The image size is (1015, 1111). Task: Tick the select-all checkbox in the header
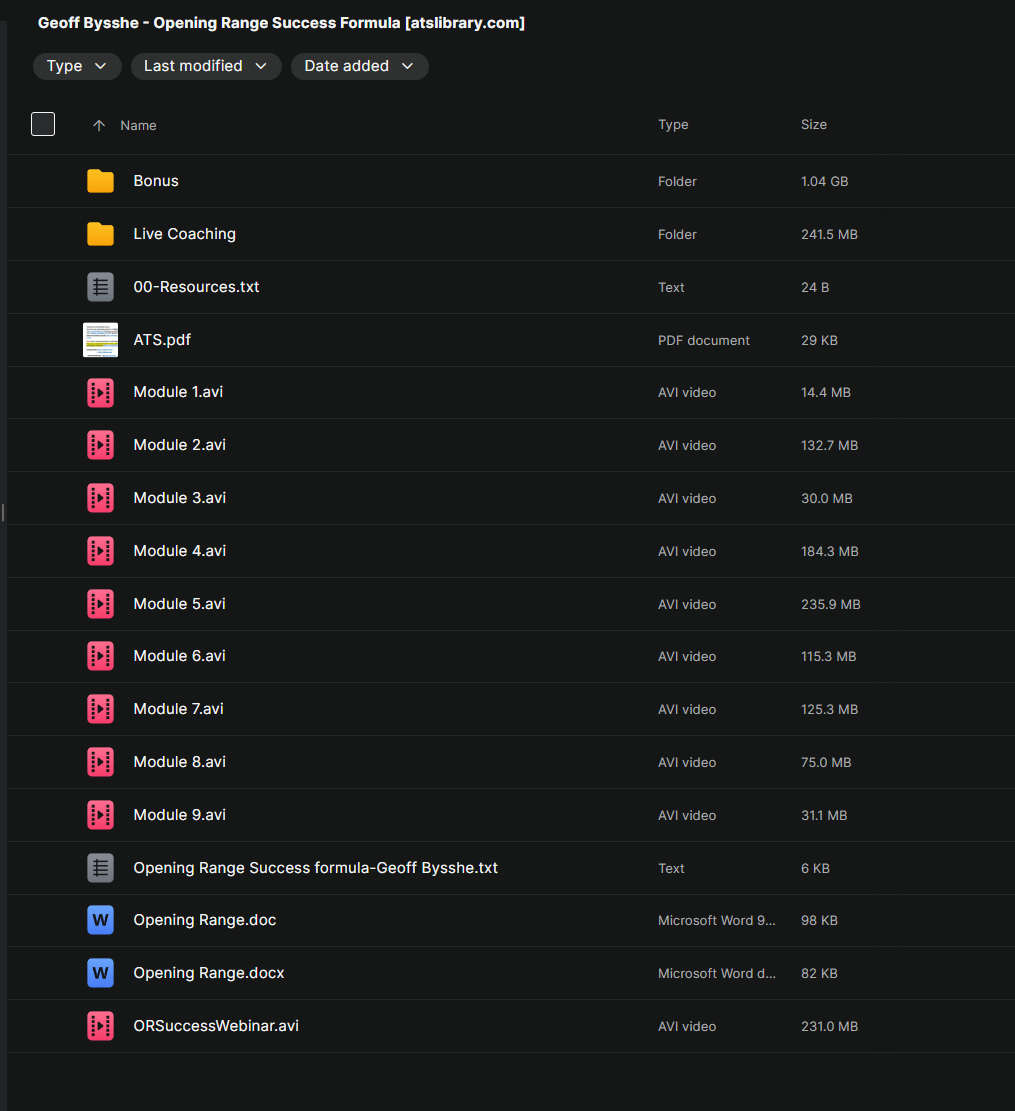pos(43,124)
